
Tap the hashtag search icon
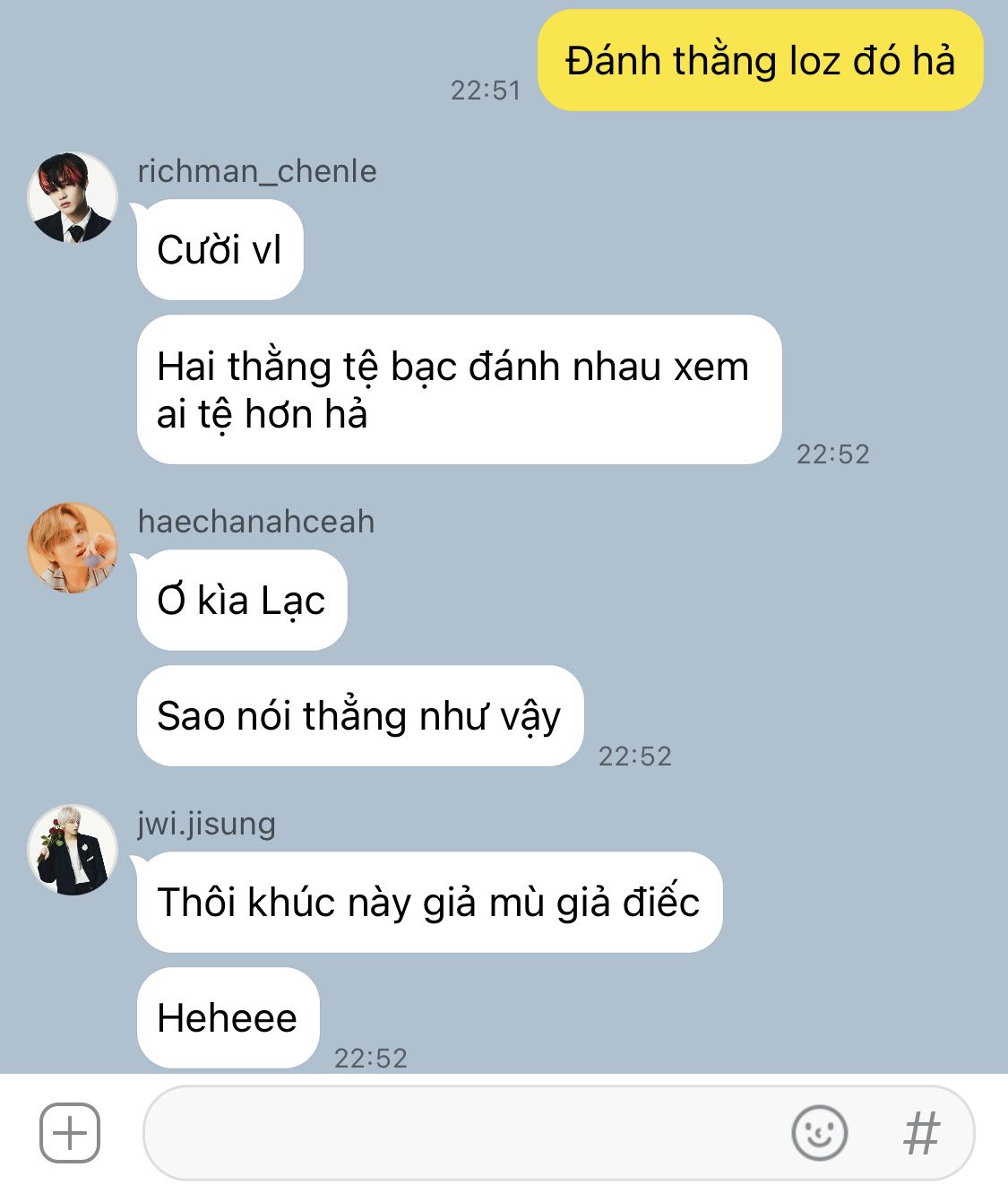point(921,1133)
